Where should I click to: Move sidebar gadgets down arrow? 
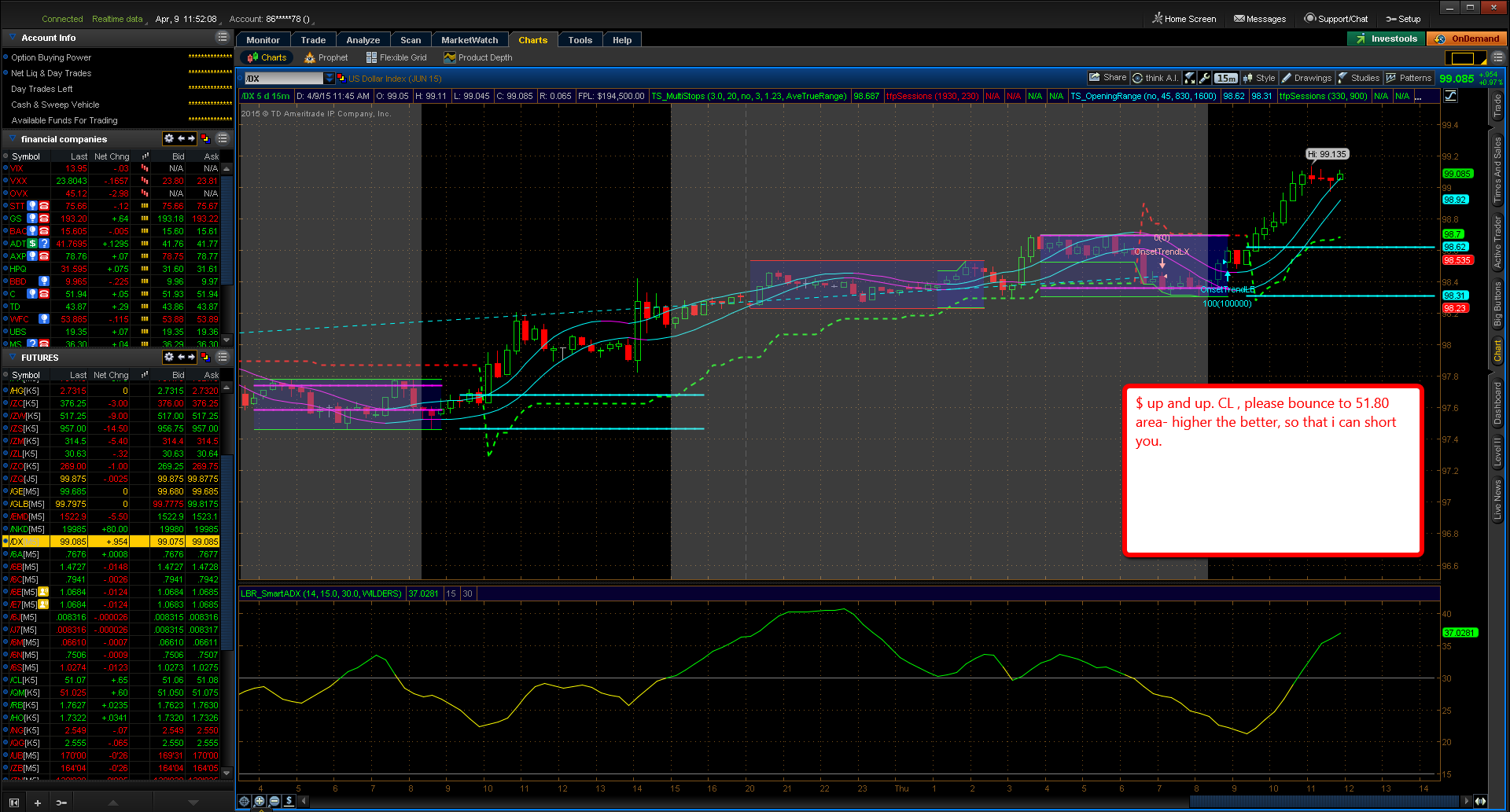tap(193, 803)
